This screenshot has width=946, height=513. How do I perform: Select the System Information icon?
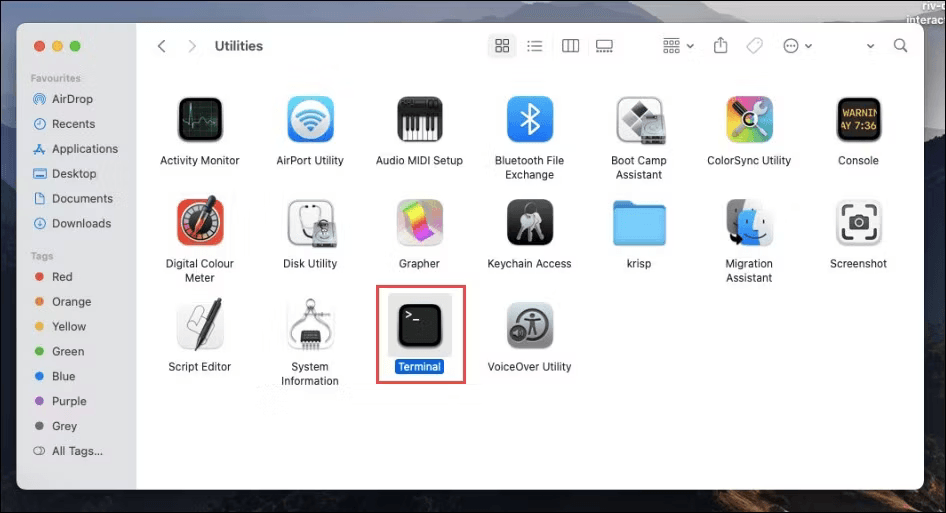click(310, 325)
